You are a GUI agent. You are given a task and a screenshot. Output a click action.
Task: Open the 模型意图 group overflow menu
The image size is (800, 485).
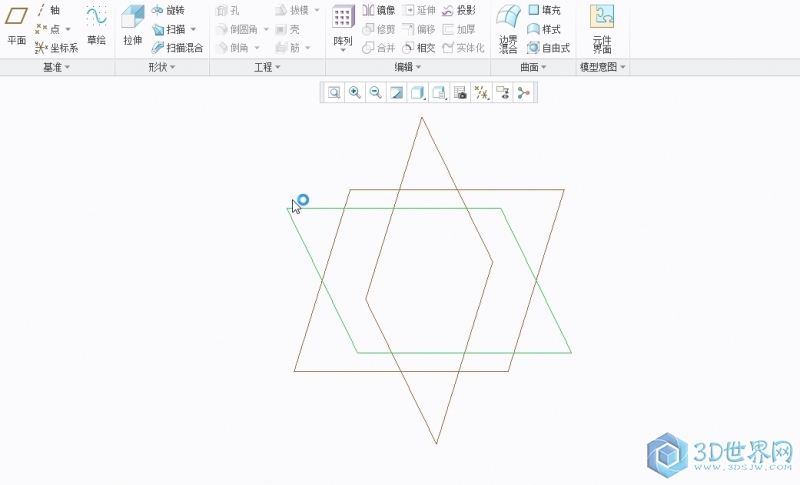coord(603,67)
